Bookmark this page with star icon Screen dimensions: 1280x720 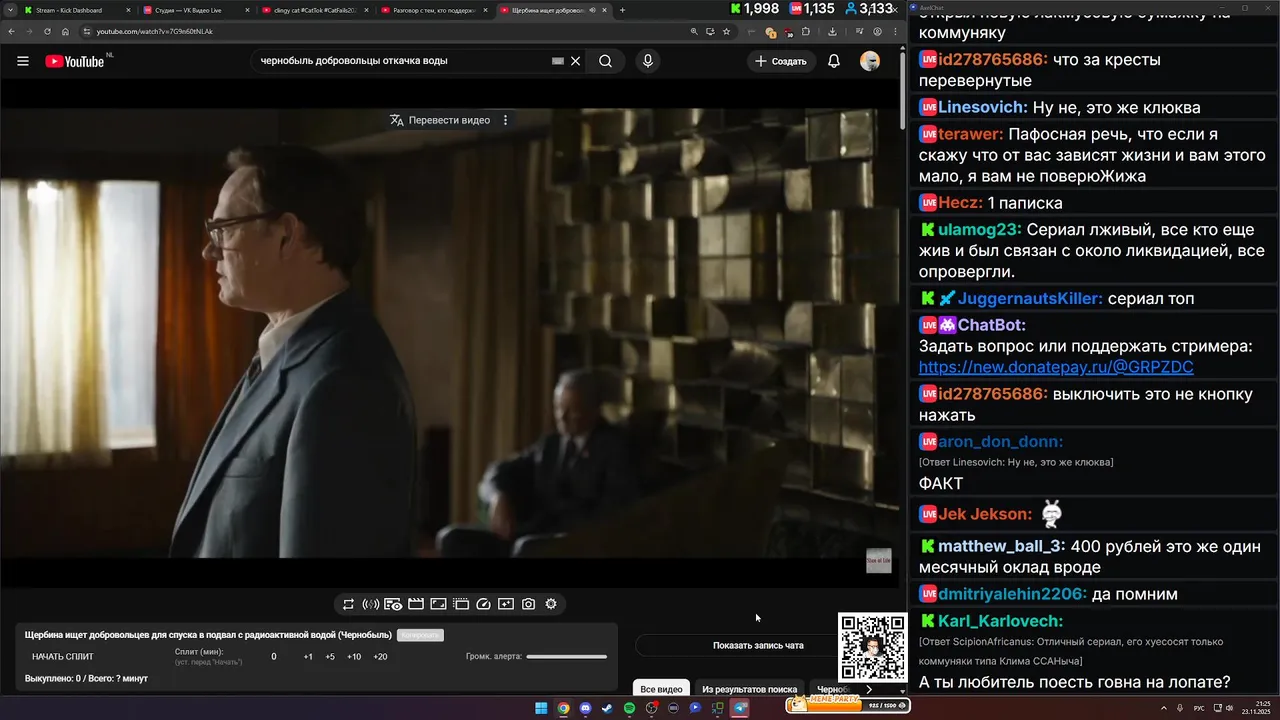click(x=726, y=31)
